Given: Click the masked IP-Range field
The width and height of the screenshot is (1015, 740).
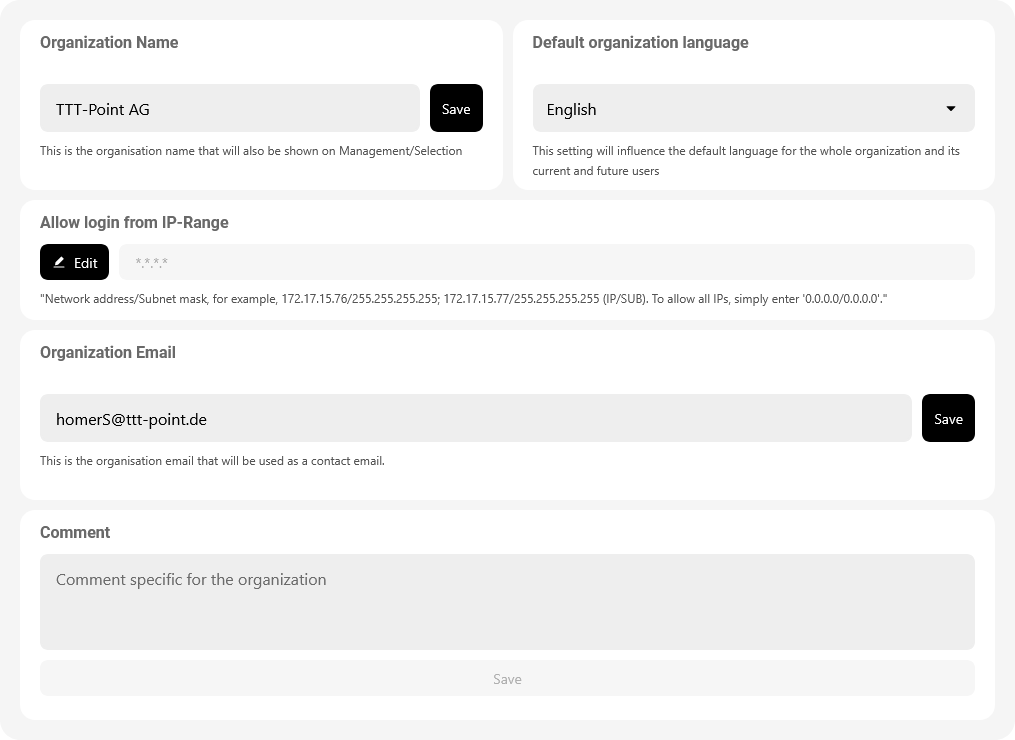Looking at the screenshot, I should tap(546, 262).
